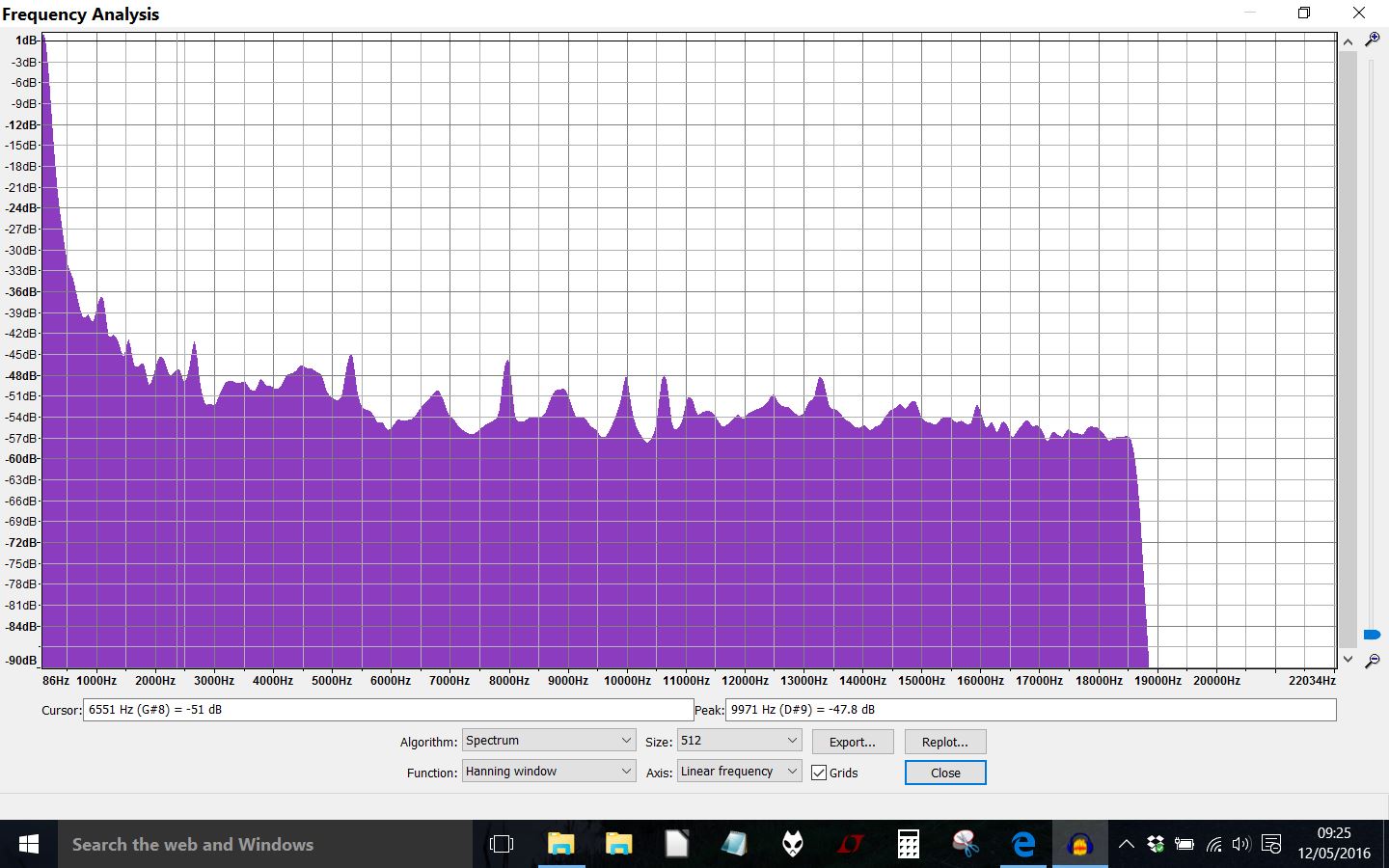The width and height of the screenshot is (1389, 868).
Task: Click the 86Hz label on frequency axis
Action: pyautogui.click(x=56, y=681)
